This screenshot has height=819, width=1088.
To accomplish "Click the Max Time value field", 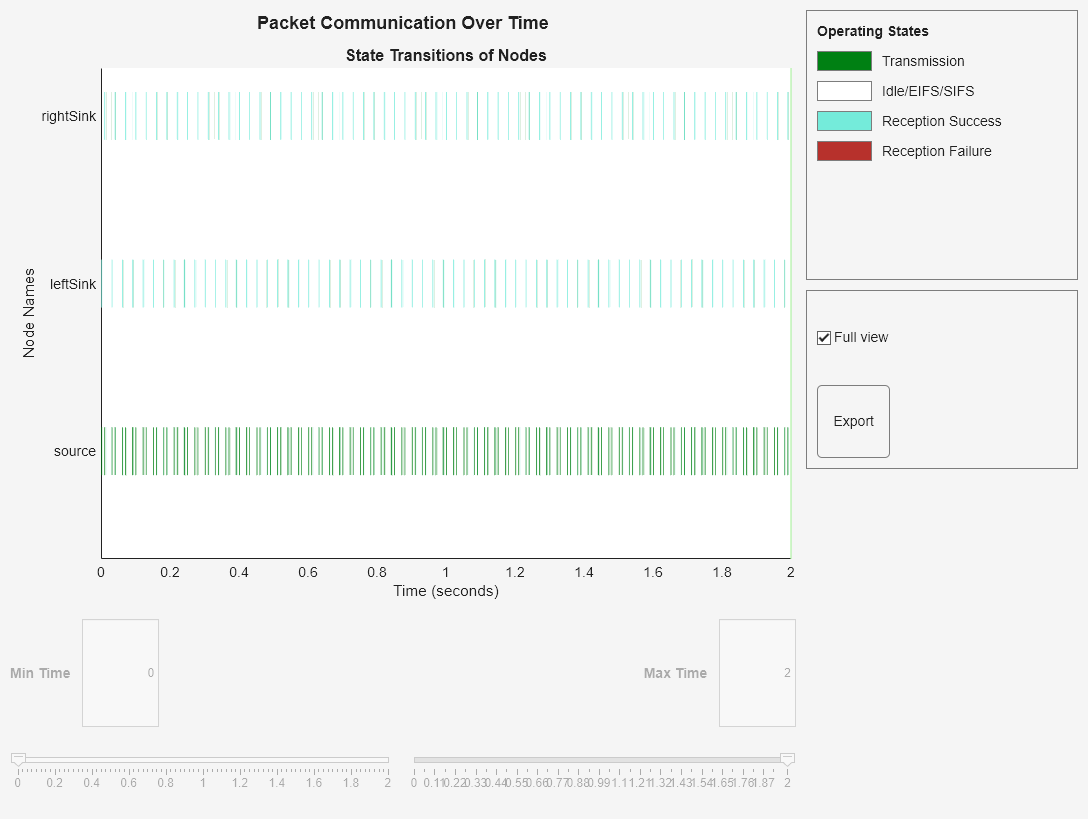I will [x=757, y=672].
